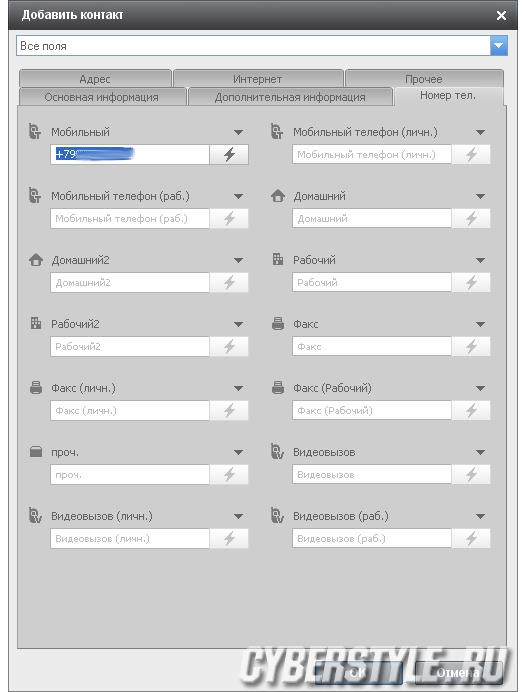Click lightning button beside Рабочий field
The width and height of the screenshot is (525, 692).
coord(471,282)
